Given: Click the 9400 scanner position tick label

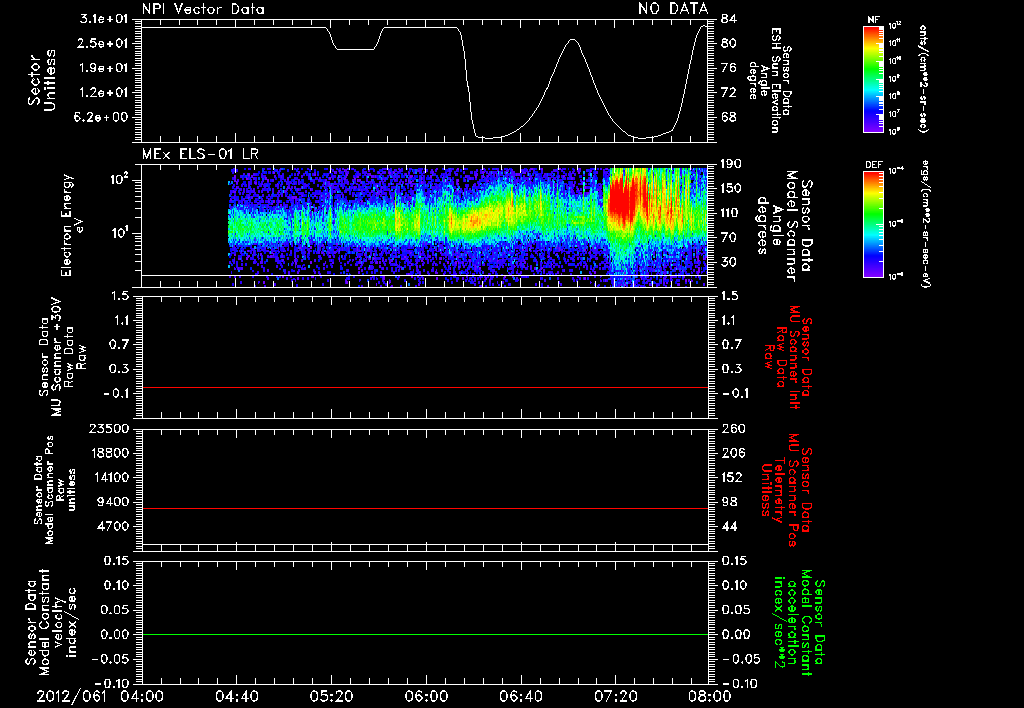Looking at the screenshot, I should coord(114,502).
